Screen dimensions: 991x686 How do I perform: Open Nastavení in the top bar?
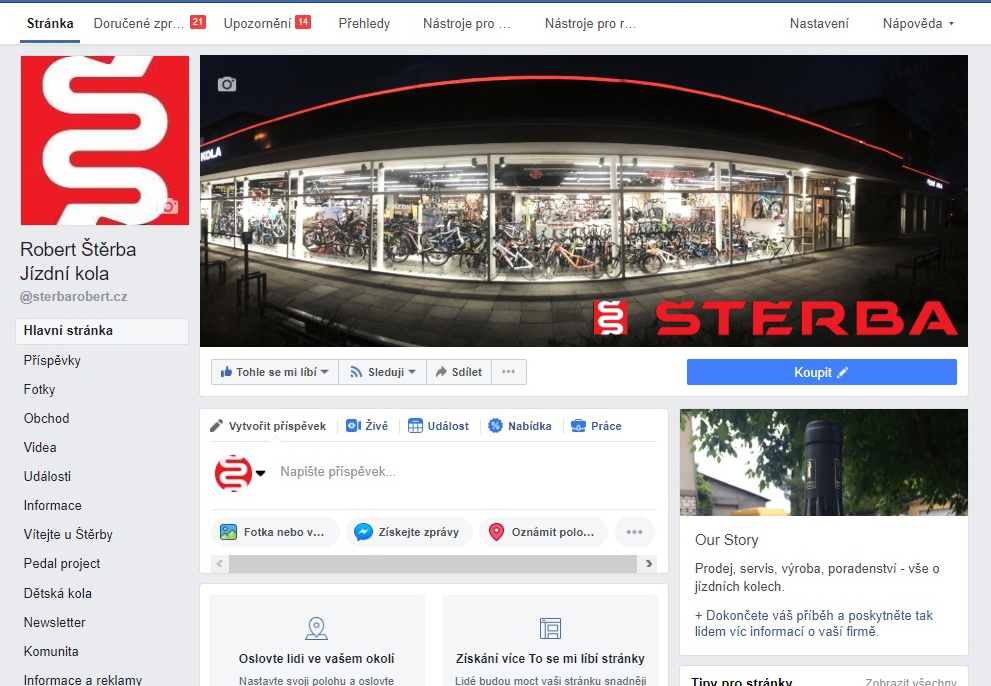point(819,23)
